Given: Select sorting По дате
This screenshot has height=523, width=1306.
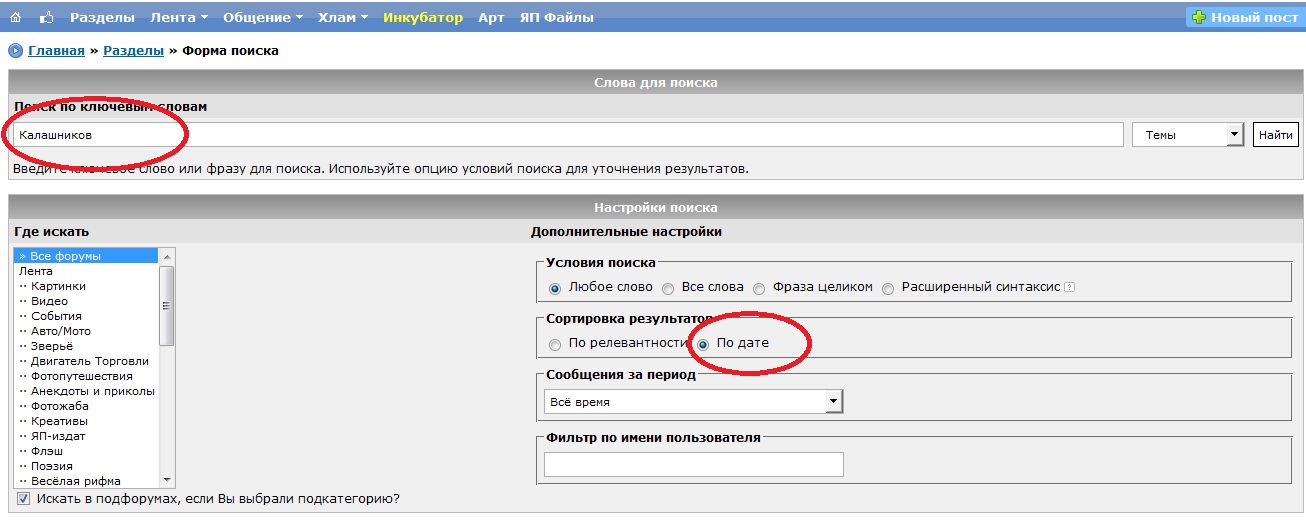Looking at the screenshot, I should (704, 344).
